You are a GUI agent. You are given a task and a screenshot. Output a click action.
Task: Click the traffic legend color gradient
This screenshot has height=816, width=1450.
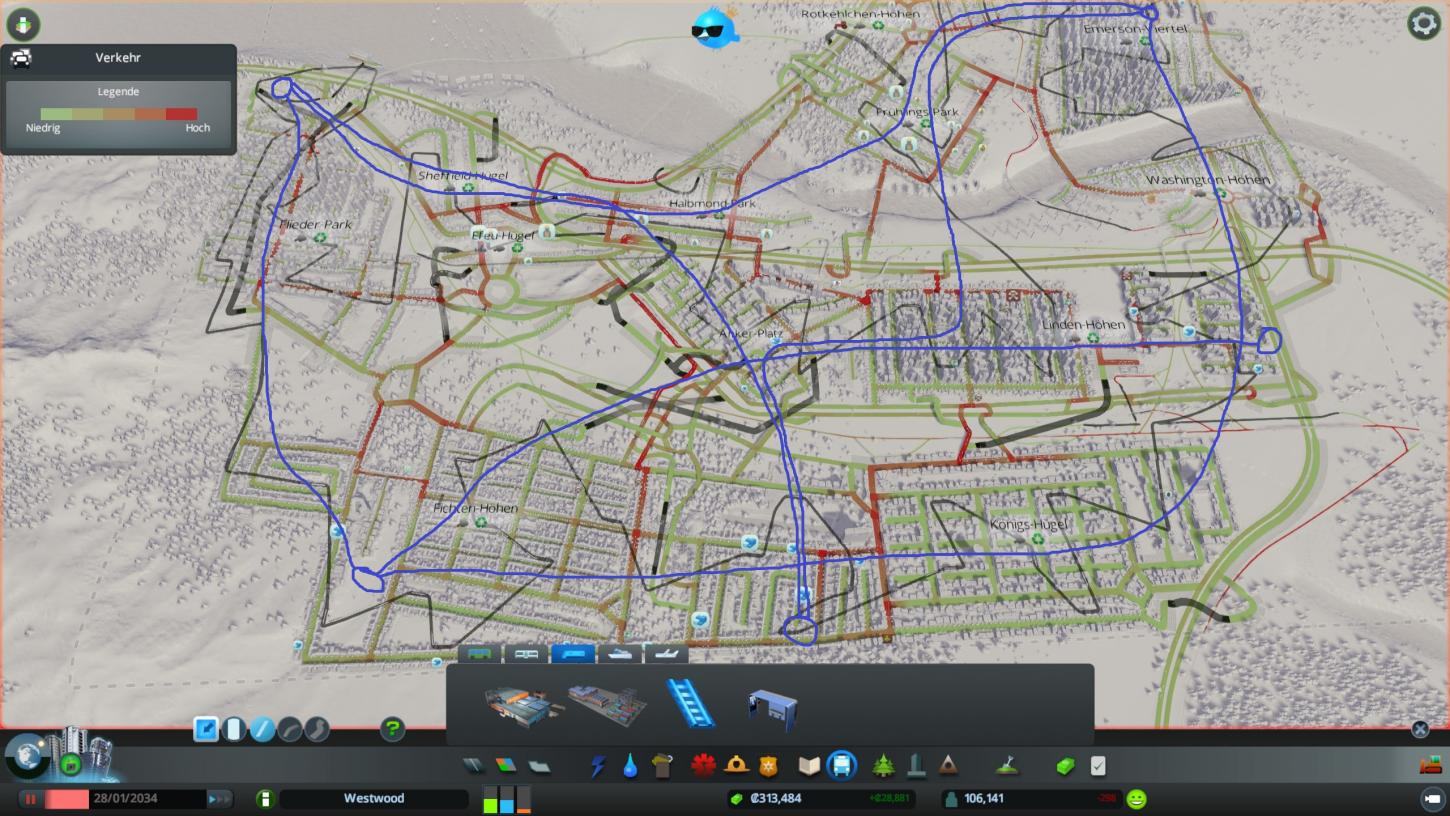[118, 114]
